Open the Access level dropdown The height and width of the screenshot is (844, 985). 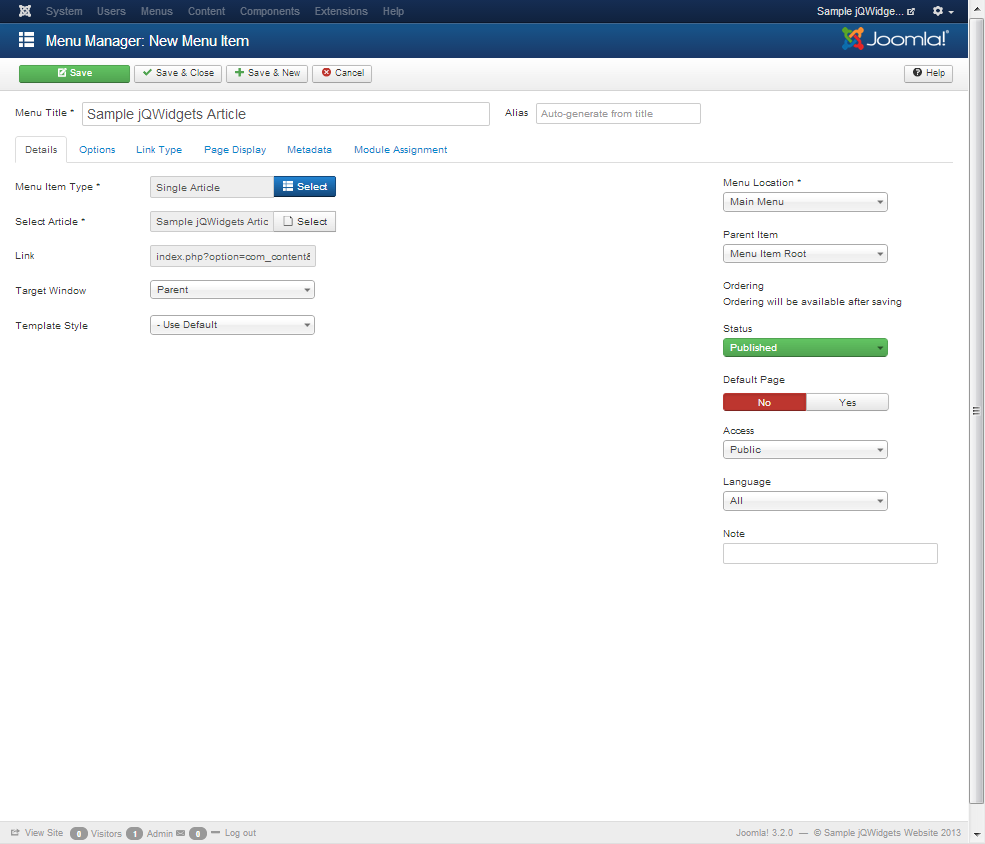pyautogui.click(x=805, y=450)
